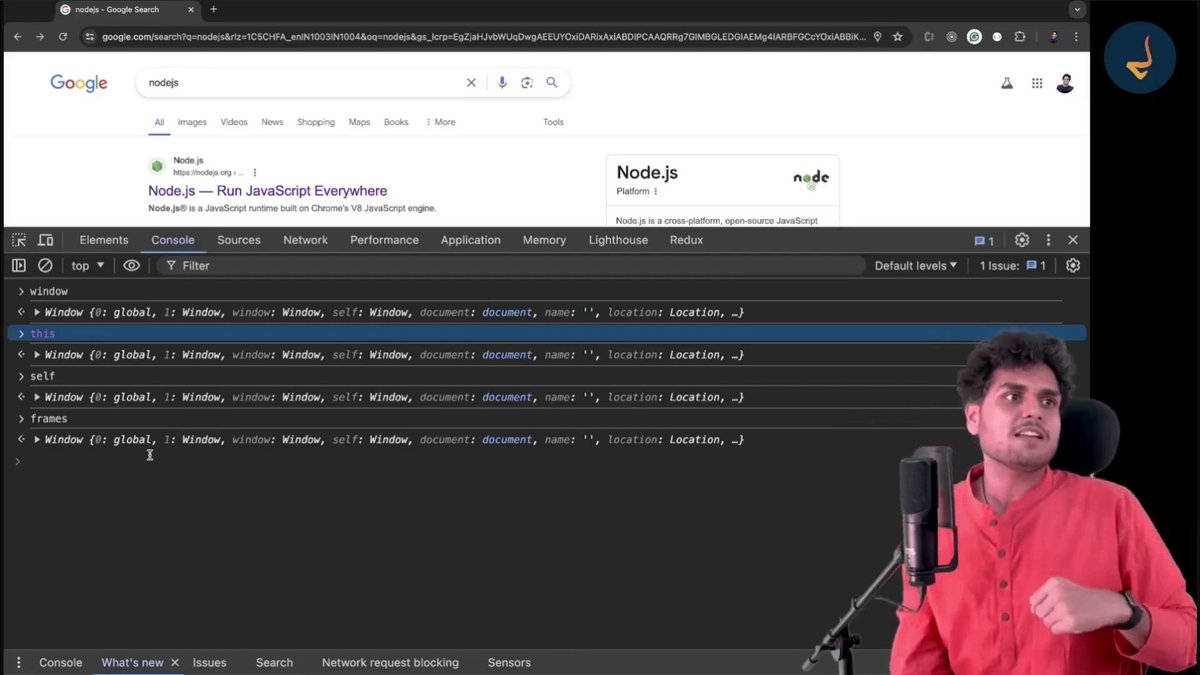Screen dimensions: 1200x675
Task: Bookmark this page with the star icon
Action: (897, 36)
